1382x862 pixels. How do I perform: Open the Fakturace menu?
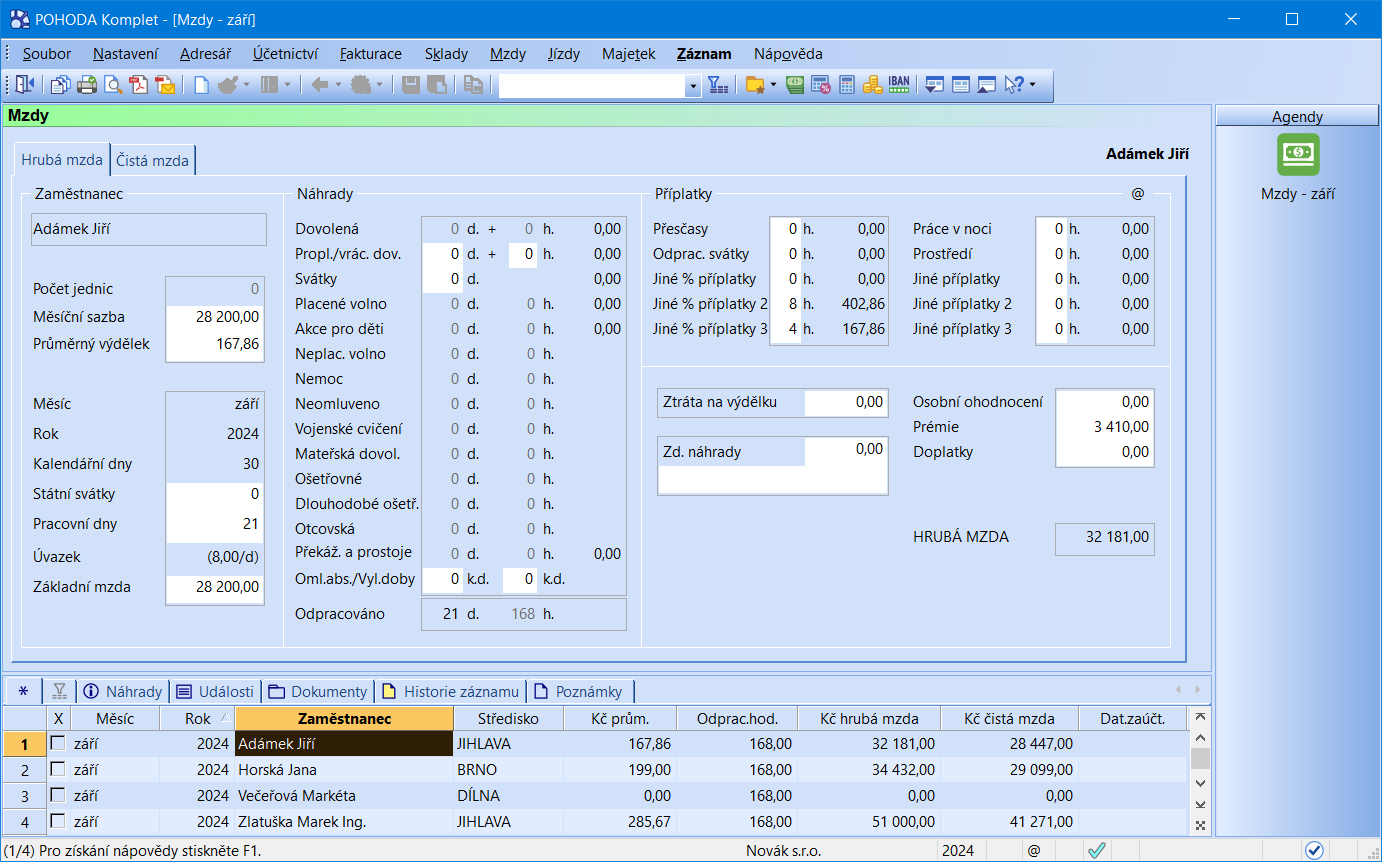coord(371,54)
